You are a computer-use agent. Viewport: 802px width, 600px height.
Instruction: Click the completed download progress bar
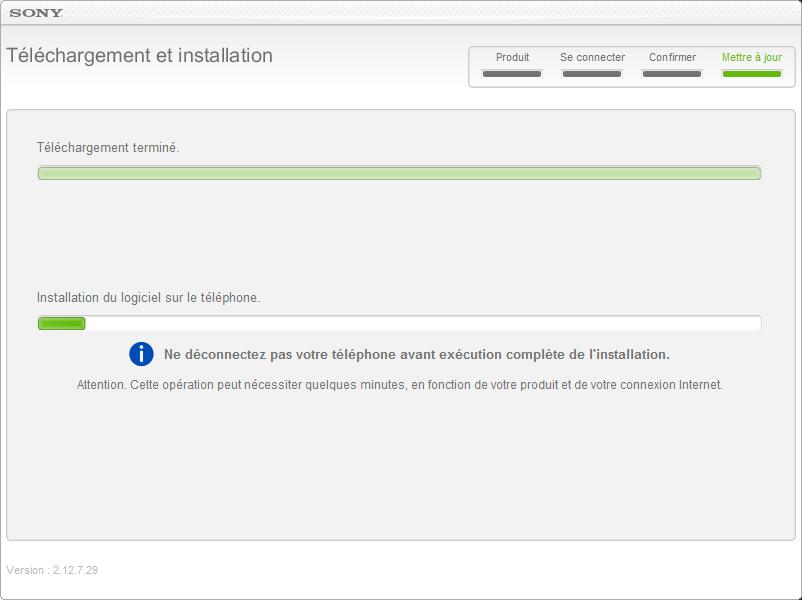coord(399,173)
